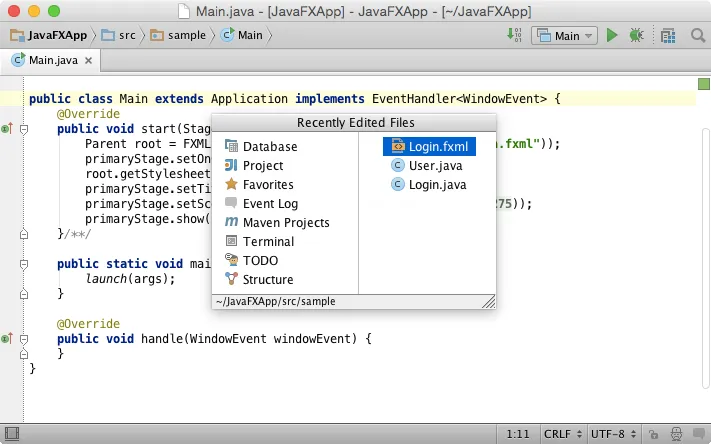Viewport: 711px width, 444px height.
Task: Click the Project icon in popup
Action: (231, 165)
